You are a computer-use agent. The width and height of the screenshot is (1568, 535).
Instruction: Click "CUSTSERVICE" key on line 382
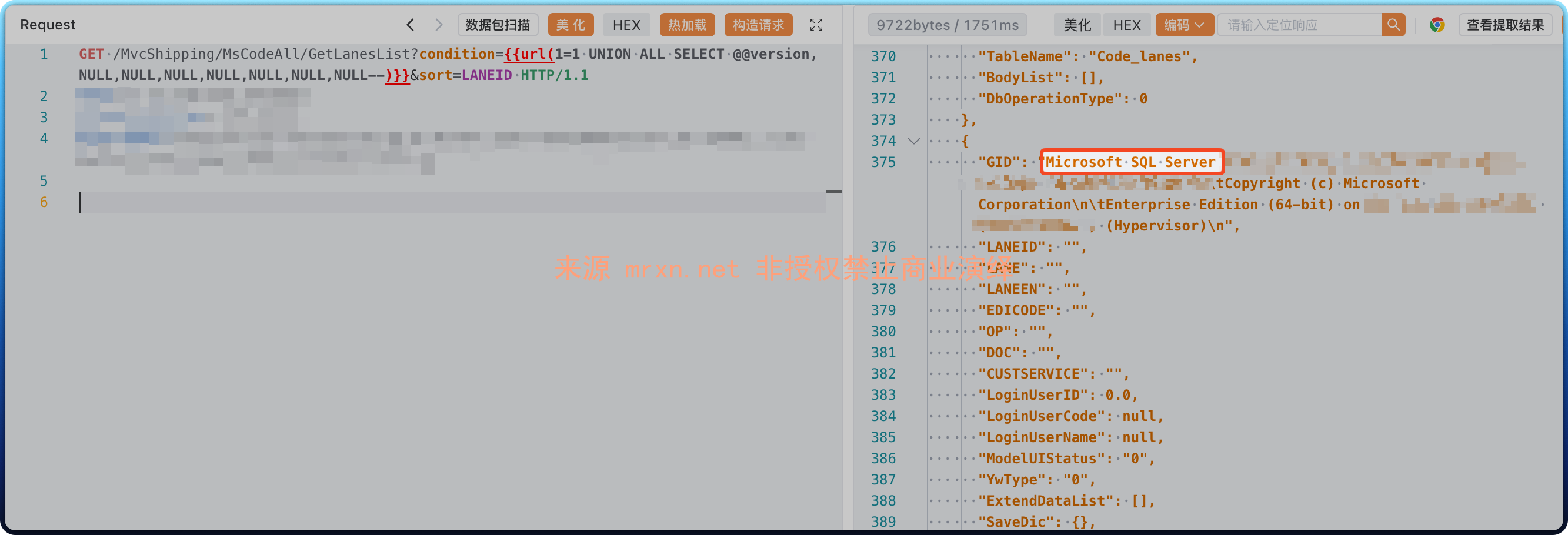click(1033, 374)
